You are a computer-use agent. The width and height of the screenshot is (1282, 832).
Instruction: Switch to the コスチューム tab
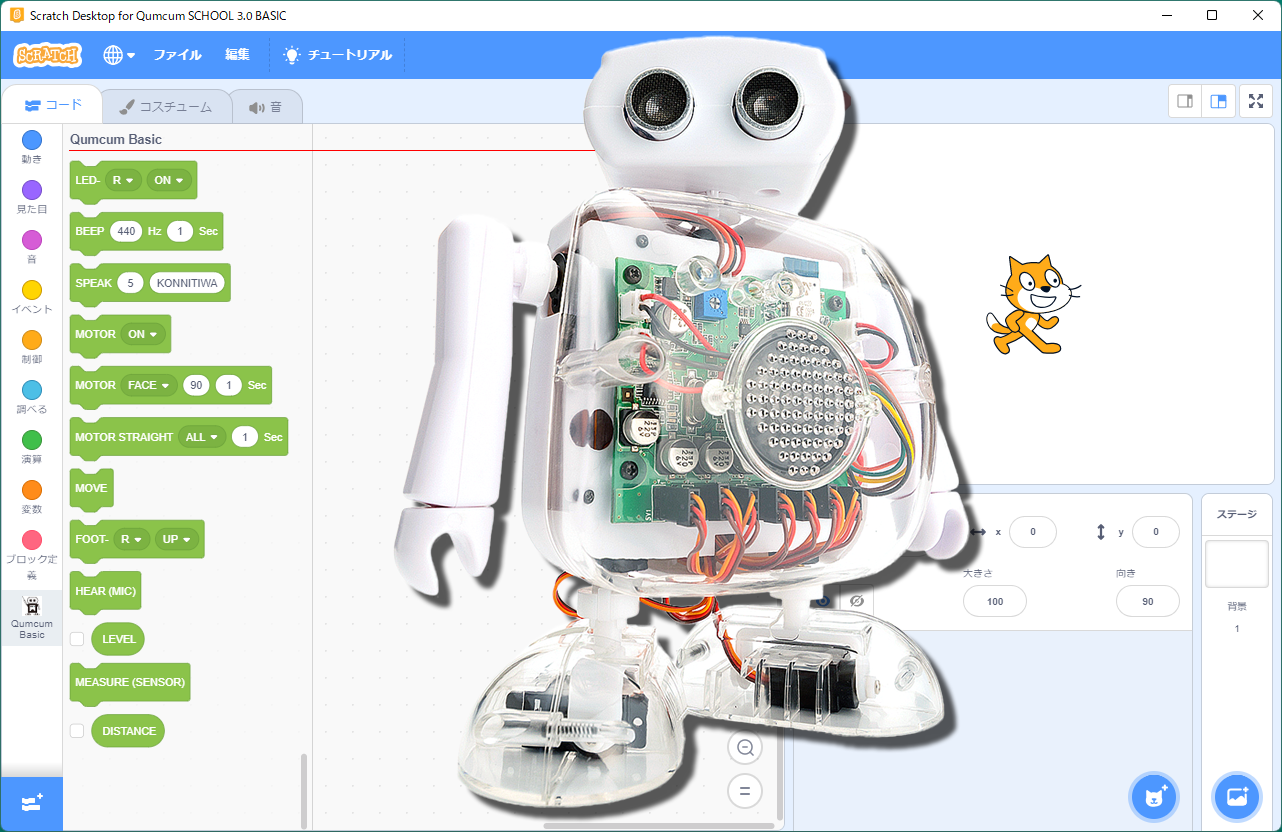(x=166, y=107)
